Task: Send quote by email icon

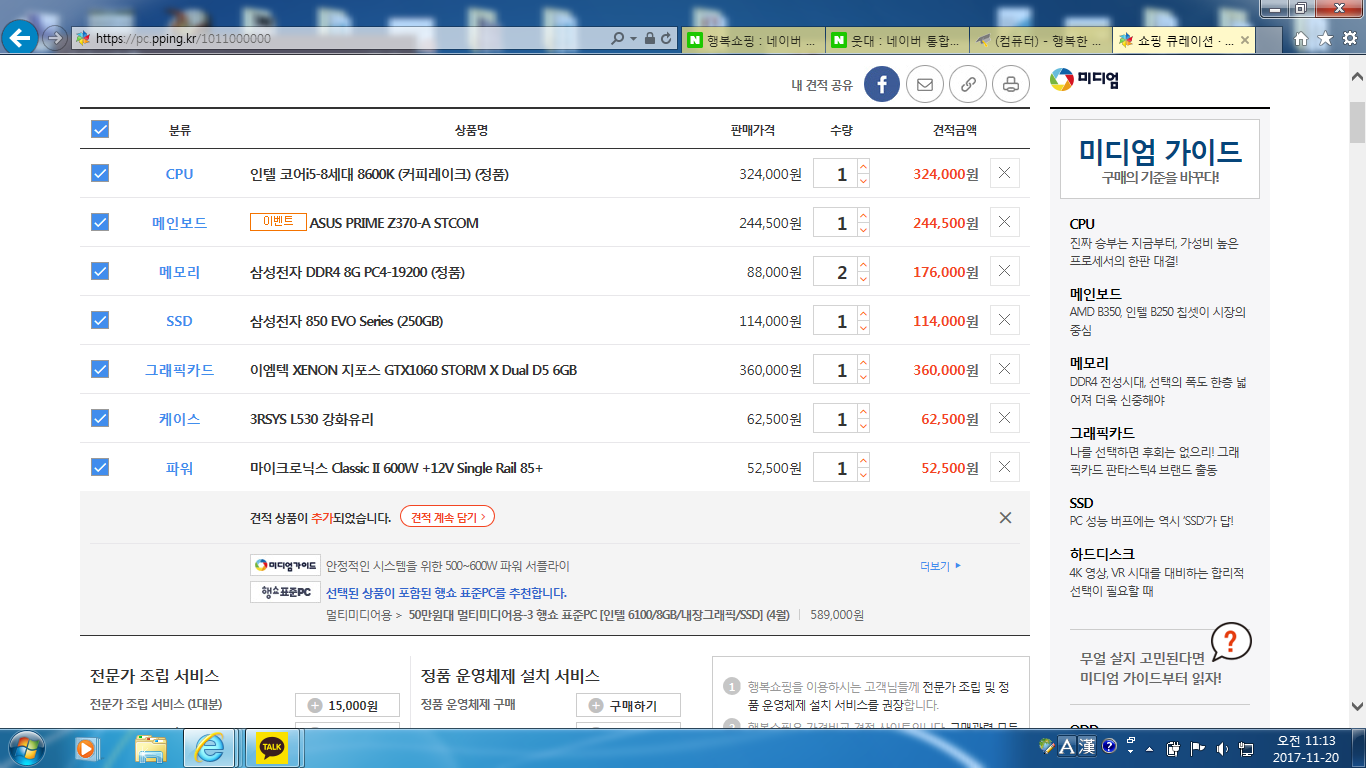Action: point(925,85)
